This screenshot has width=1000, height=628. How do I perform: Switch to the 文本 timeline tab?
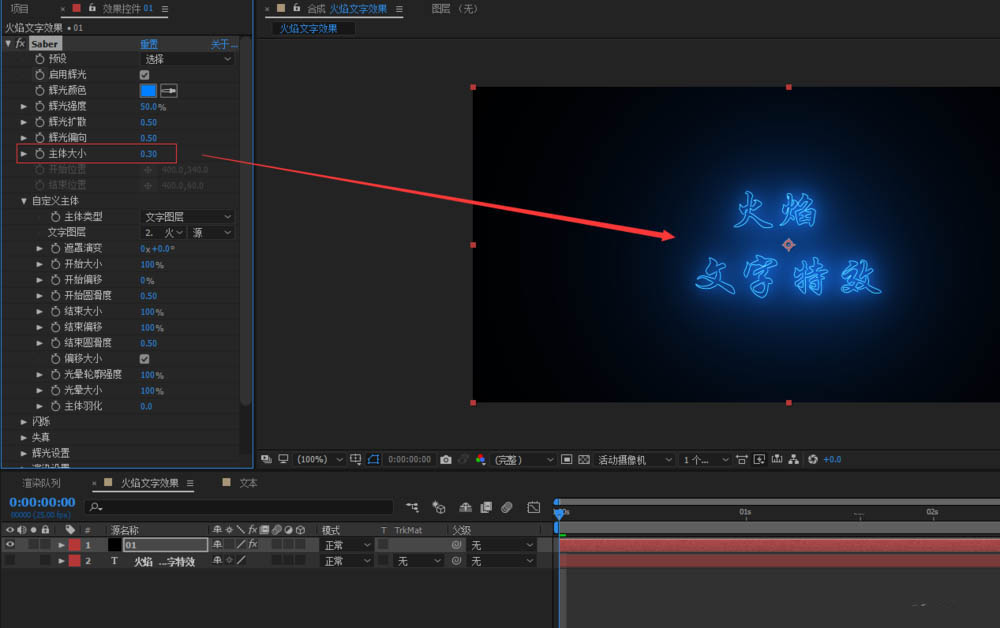[x=248, y=483]
